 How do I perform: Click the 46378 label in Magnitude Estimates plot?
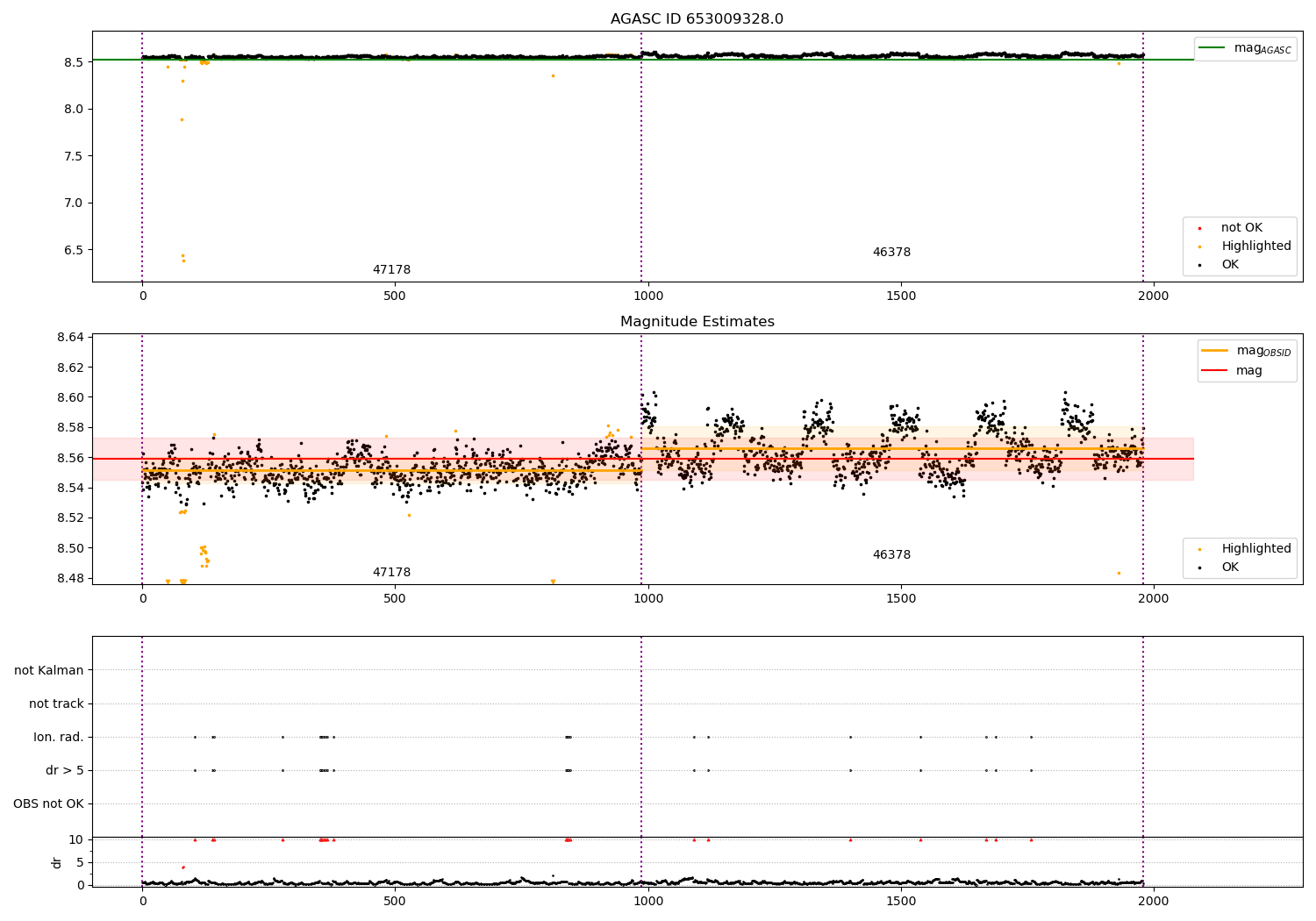point(891,555)
